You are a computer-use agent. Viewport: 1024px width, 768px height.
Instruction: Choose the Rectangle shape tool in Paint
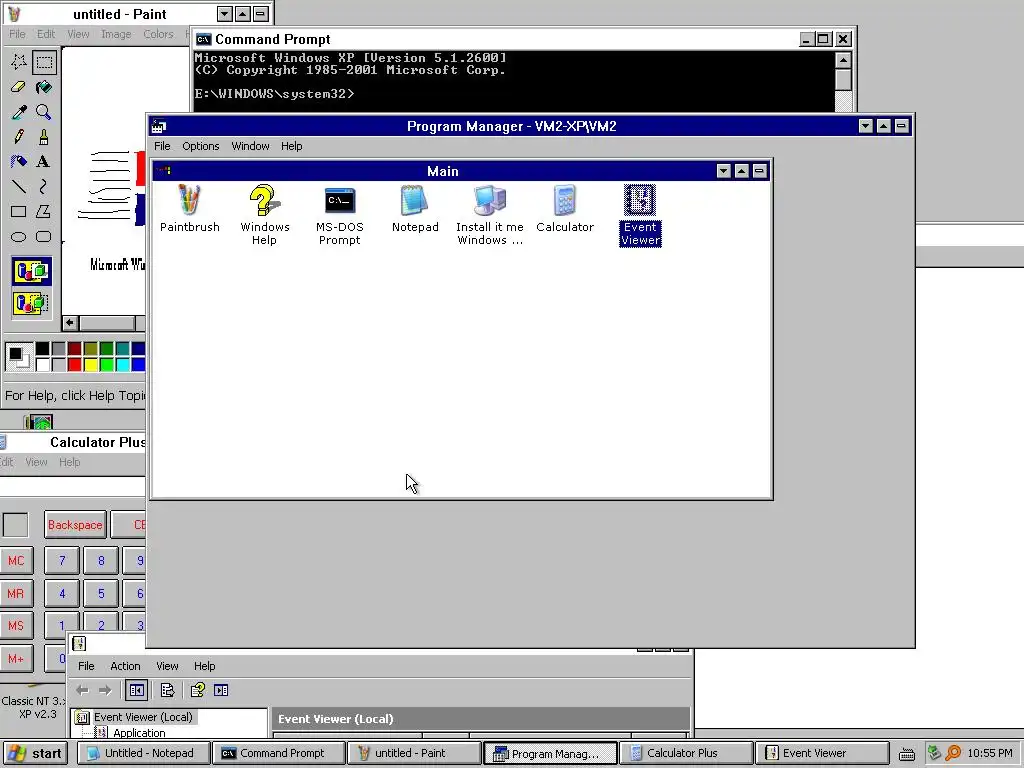coord(19,212)
